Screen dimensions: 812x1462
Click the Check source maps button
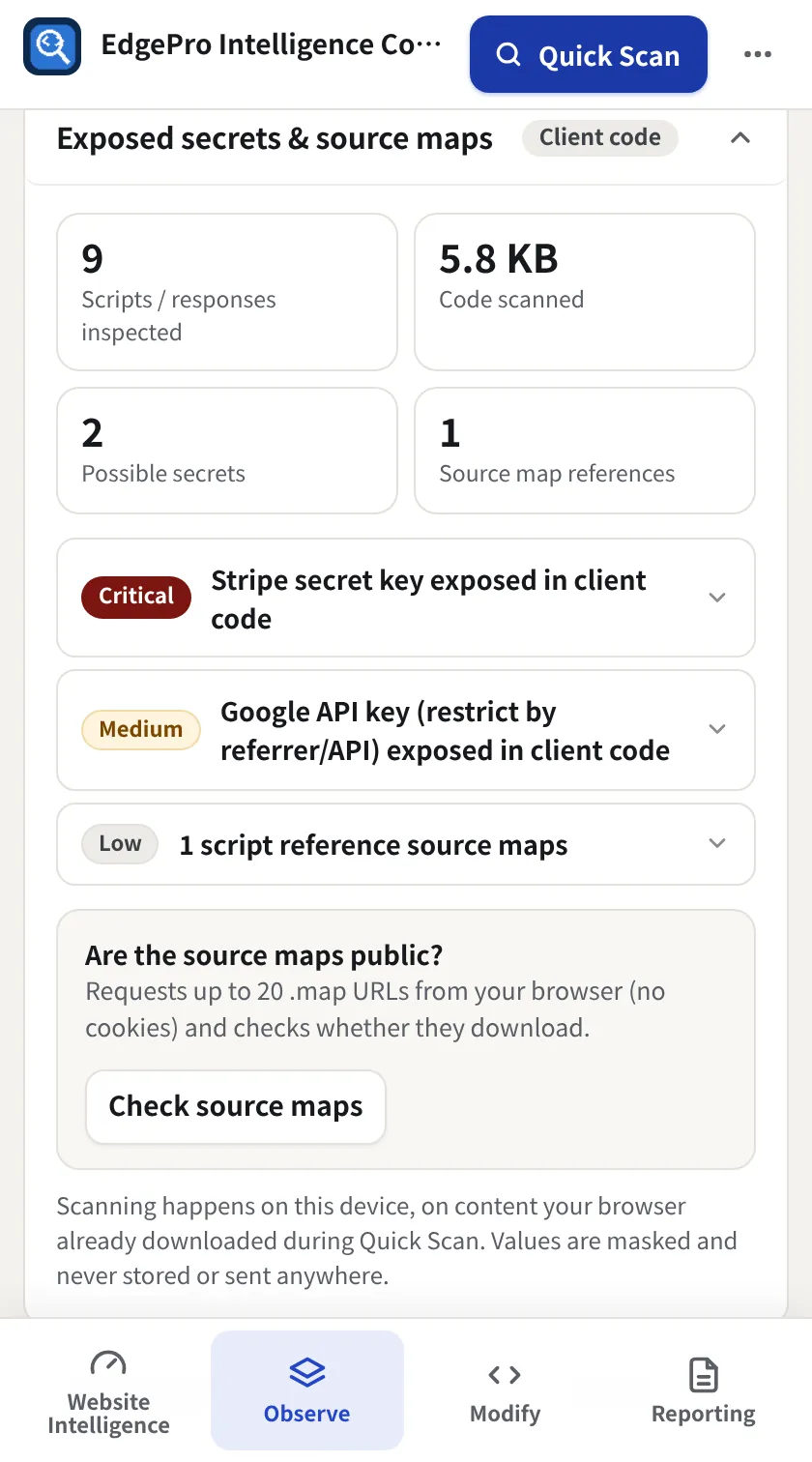(236, 1106)
